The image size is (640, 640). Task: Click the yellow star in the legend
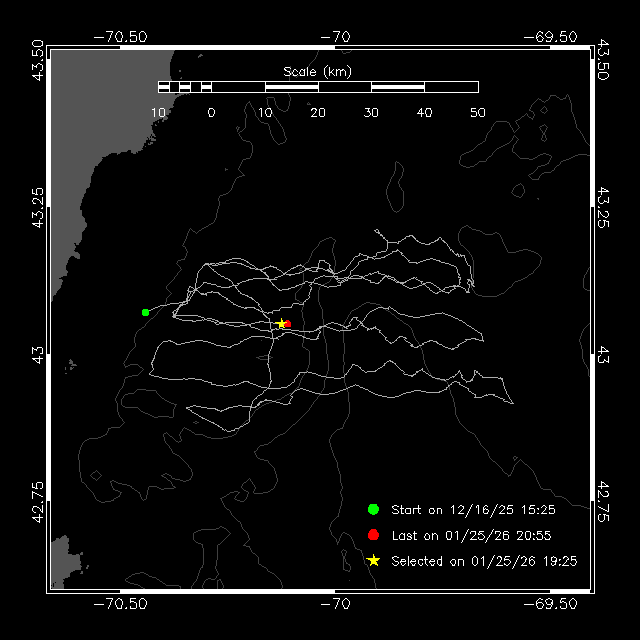point(373,561)
